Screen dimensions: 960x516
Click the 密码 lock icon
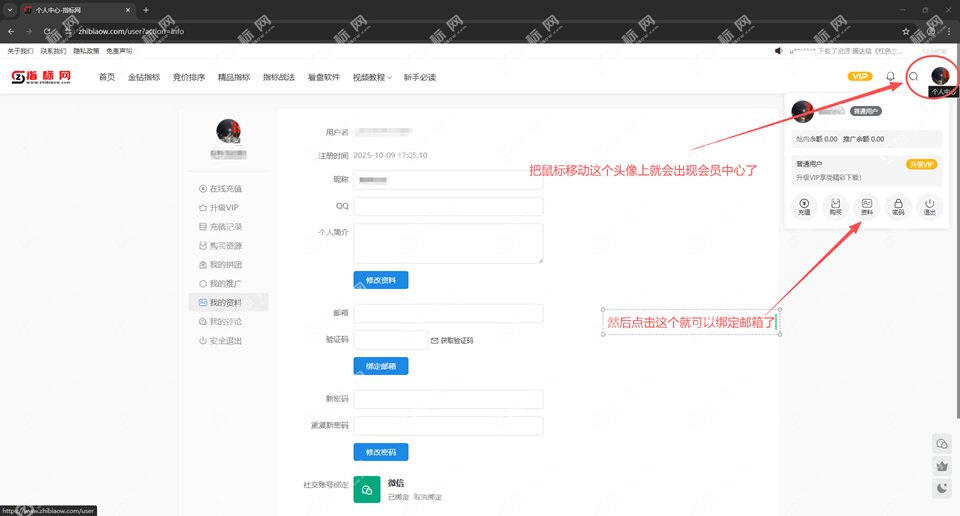click(x=898, y=207)
